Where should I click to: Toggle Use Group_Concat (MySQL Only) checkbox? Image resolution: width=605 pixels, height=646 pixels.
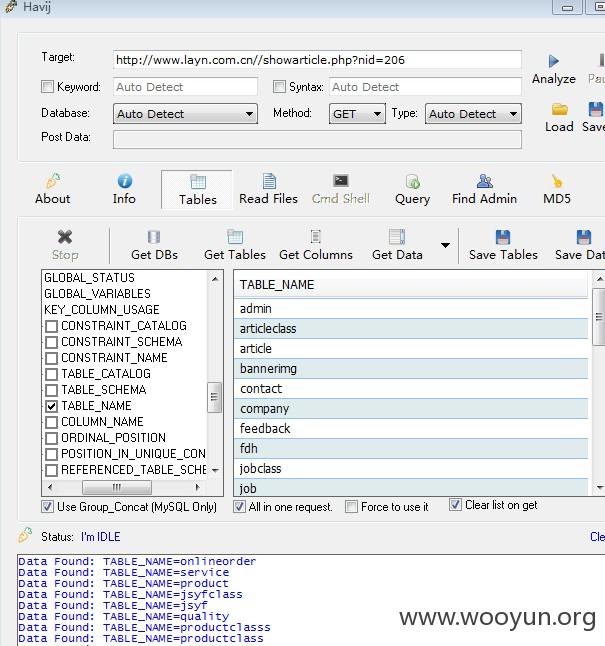pyautogui.click(x=47, y=506)
